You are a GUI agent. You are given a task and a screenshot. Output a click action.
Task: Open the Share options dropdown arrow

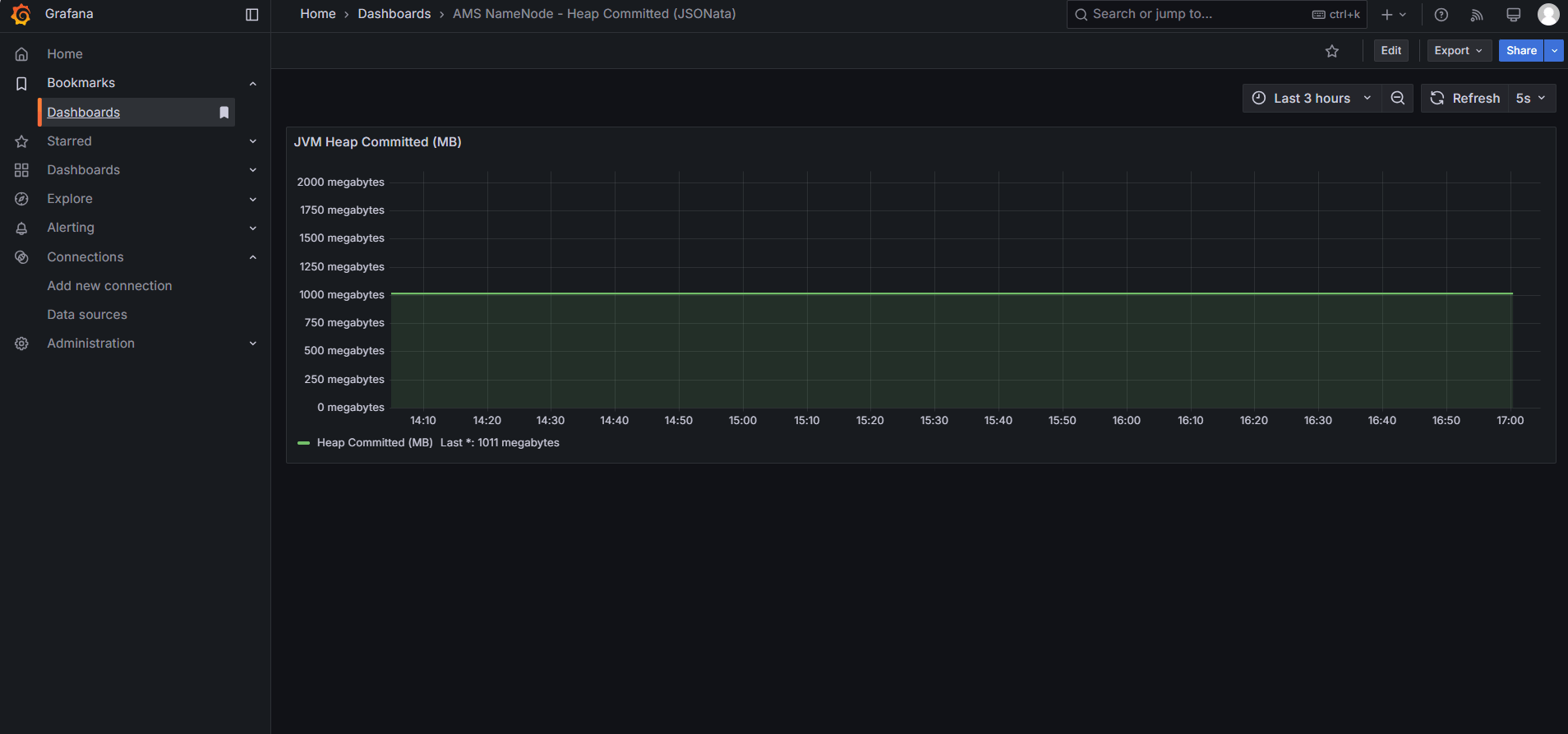pos(1554,51)
